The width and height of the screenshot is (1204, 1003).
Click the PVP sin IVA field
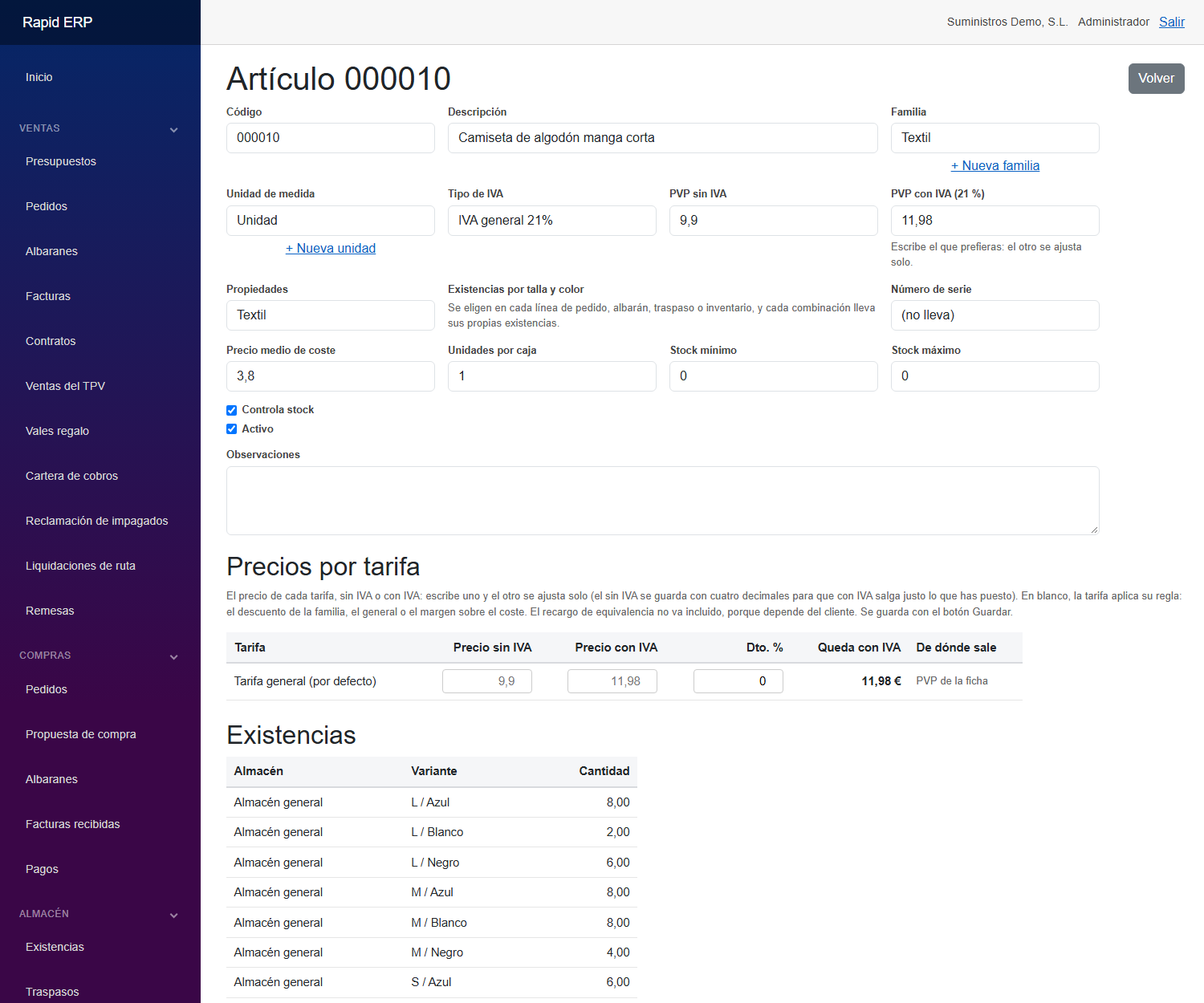tap(773, 221)
